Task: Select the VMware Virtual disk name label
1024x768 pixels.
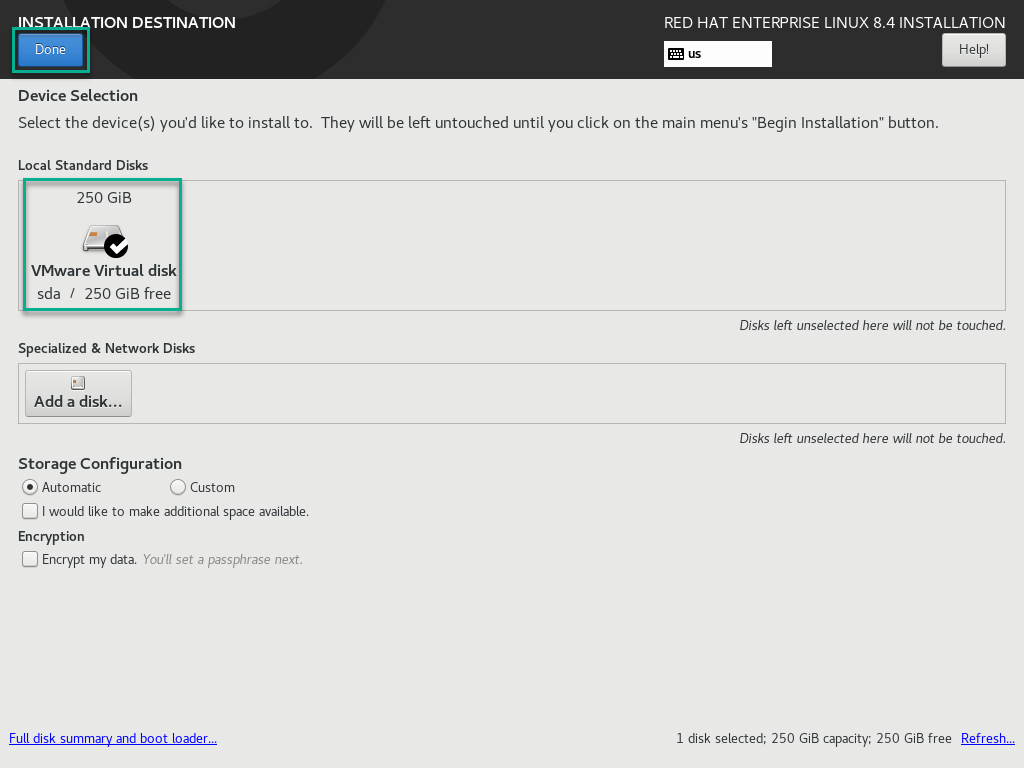Action: [x=104, y=271]
